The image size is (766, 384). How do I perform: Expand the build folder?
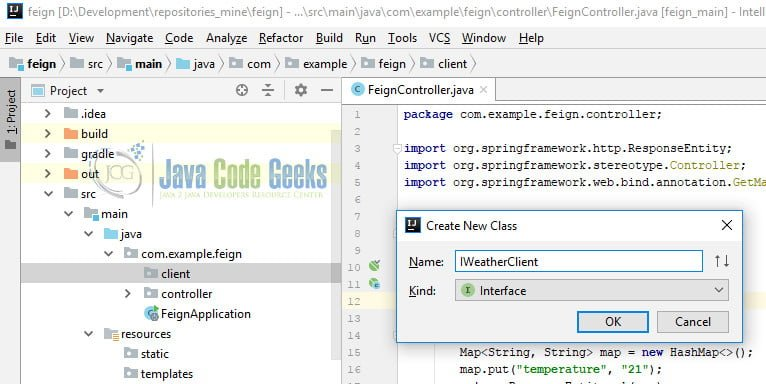(x=47, y=134)
